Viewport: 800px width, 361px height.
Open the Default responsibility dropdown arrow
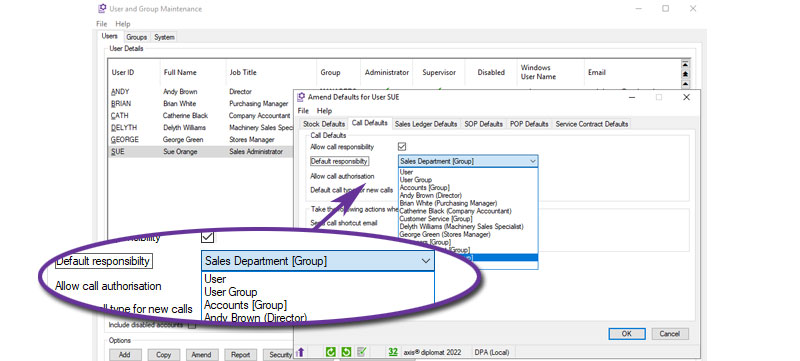click(x=533, y=161)
